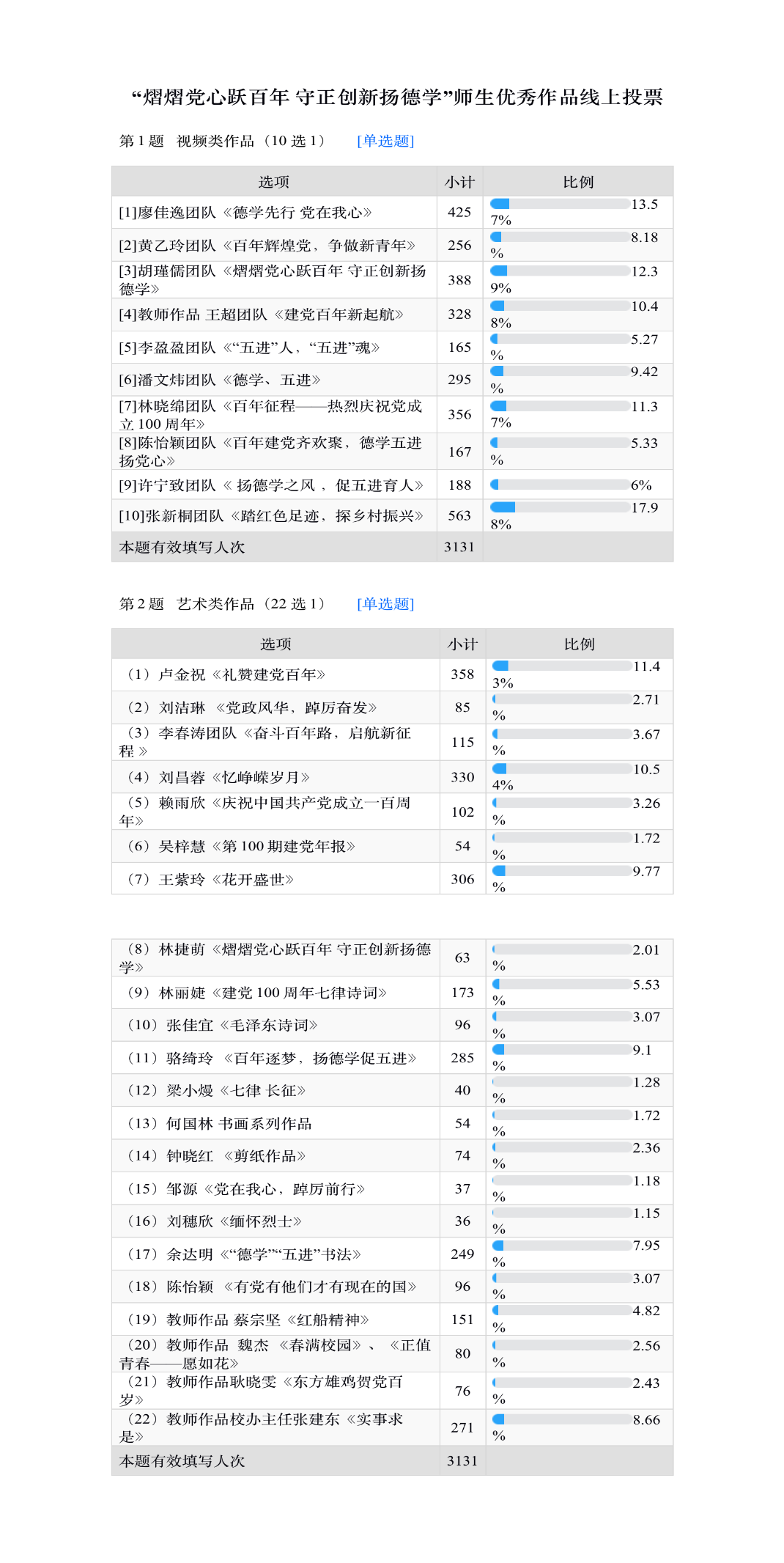Click the progress bar for 廖佳逸团队 entry
The width and height of the screenshot is (784, 1563).
pyautogui.click(x=560, y=204)
